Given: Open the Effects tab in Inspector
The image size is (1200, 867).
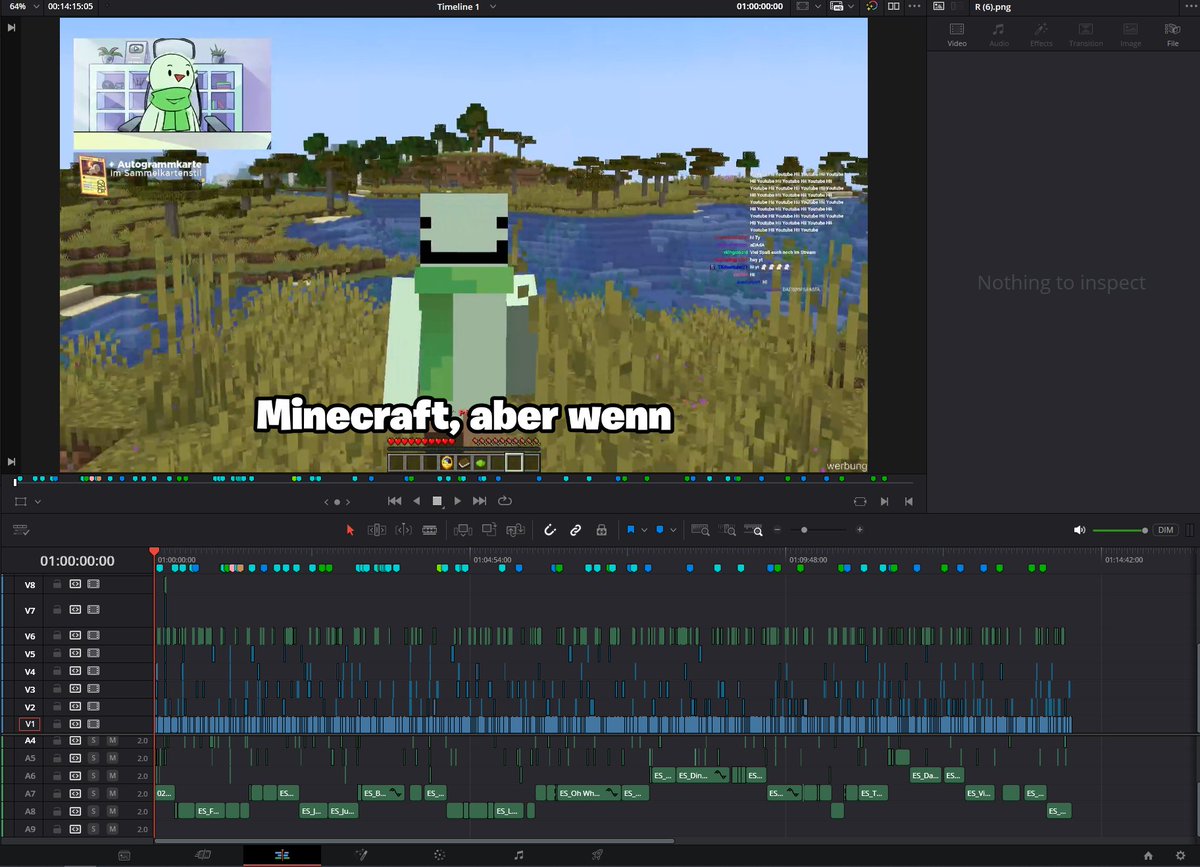Looking at the screenshot, I should coord(1041,35).
